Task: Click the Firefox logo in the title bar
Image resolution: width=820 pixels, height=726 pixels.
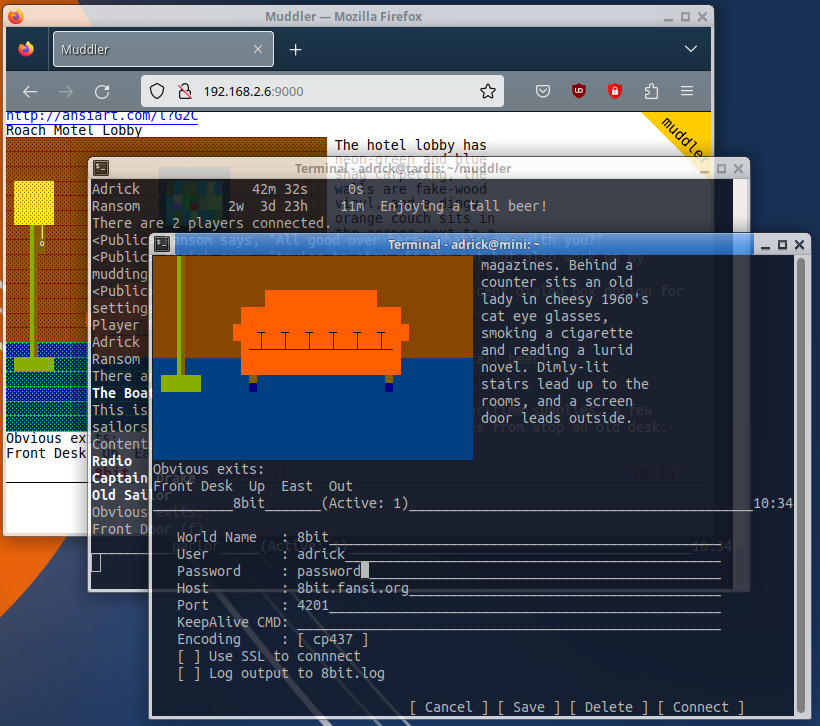Action: [x=16, y=16]
